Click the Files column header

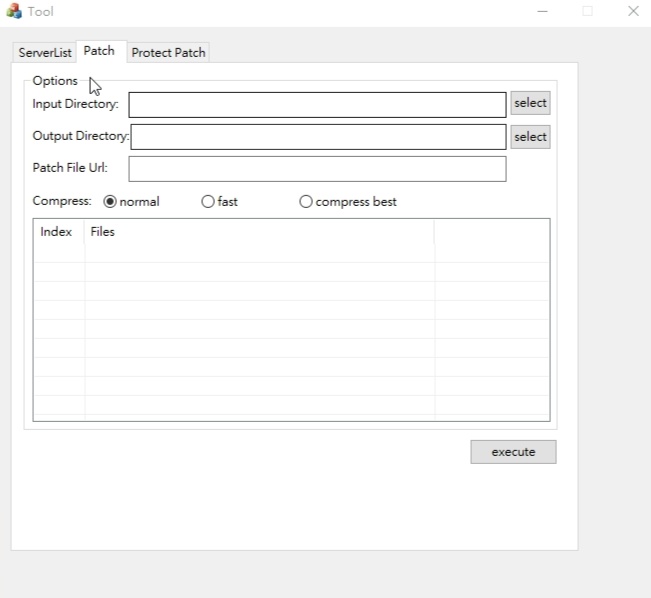[x=259, y=232]
